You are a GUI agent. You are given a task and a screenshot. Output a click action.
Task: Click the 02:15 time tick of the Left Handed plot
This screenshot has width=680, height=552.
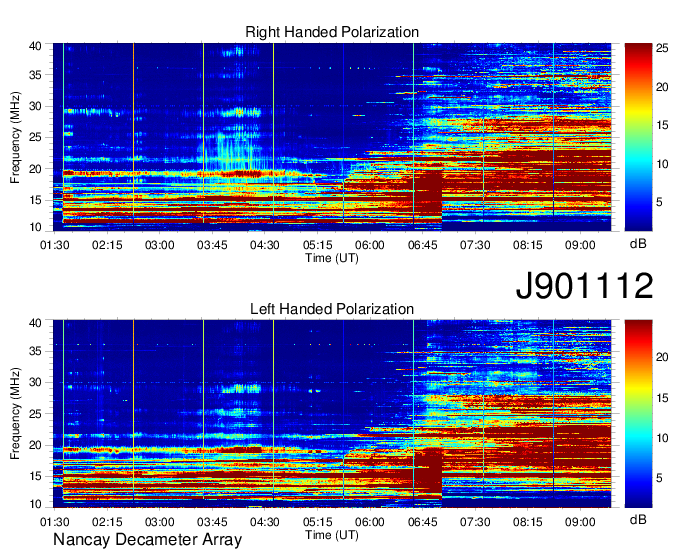pos(107,522)
